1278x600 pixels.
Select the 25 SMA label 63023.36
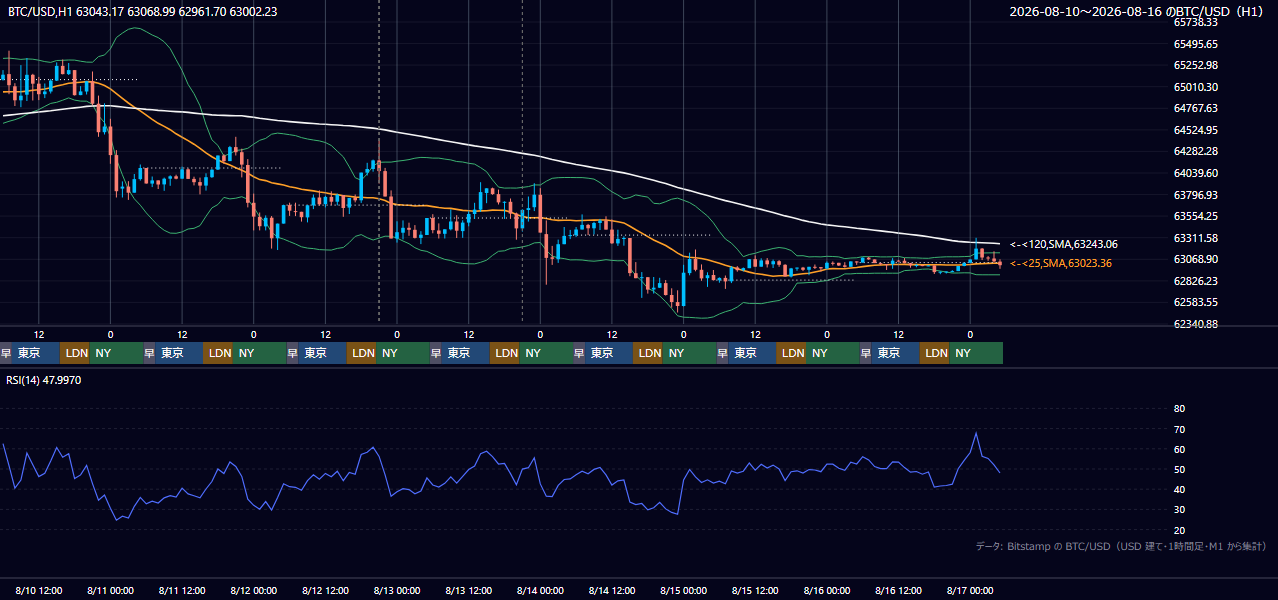[x=1061, y=263]
